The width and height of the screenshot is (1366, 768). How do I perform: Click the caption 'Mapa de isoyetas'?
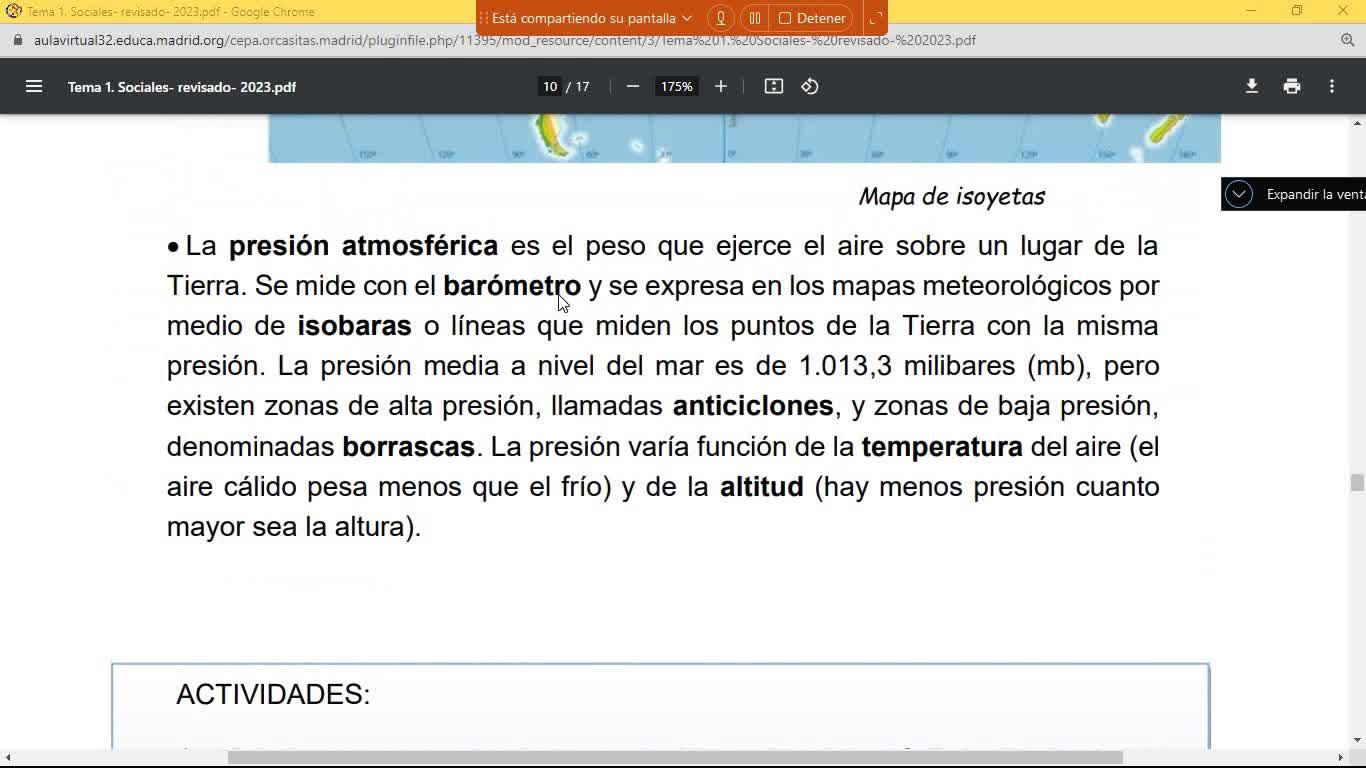pos(952,196)
